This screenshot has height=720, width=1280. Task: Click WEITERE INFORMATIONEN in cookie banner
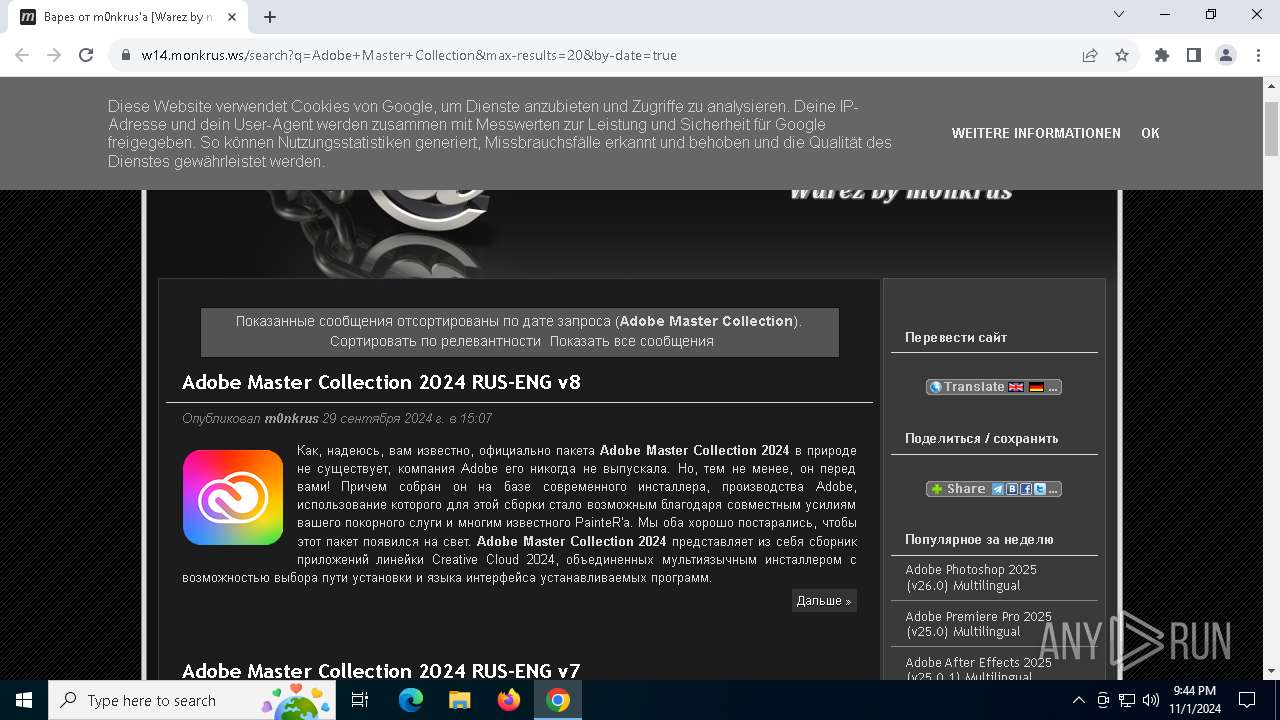tap(1036, 133)
